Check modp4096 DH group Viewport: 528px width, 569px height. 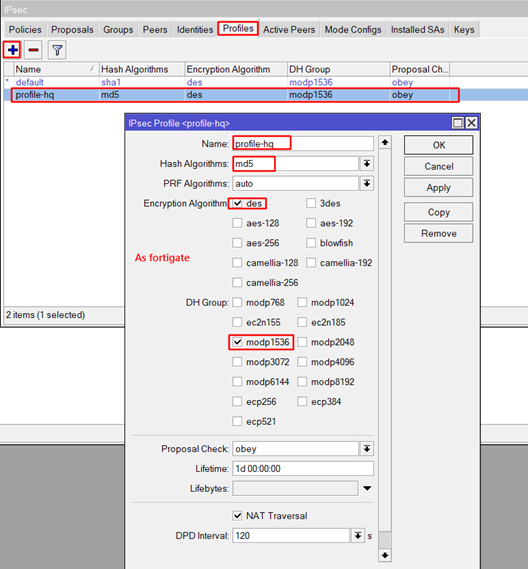[302, 362]
